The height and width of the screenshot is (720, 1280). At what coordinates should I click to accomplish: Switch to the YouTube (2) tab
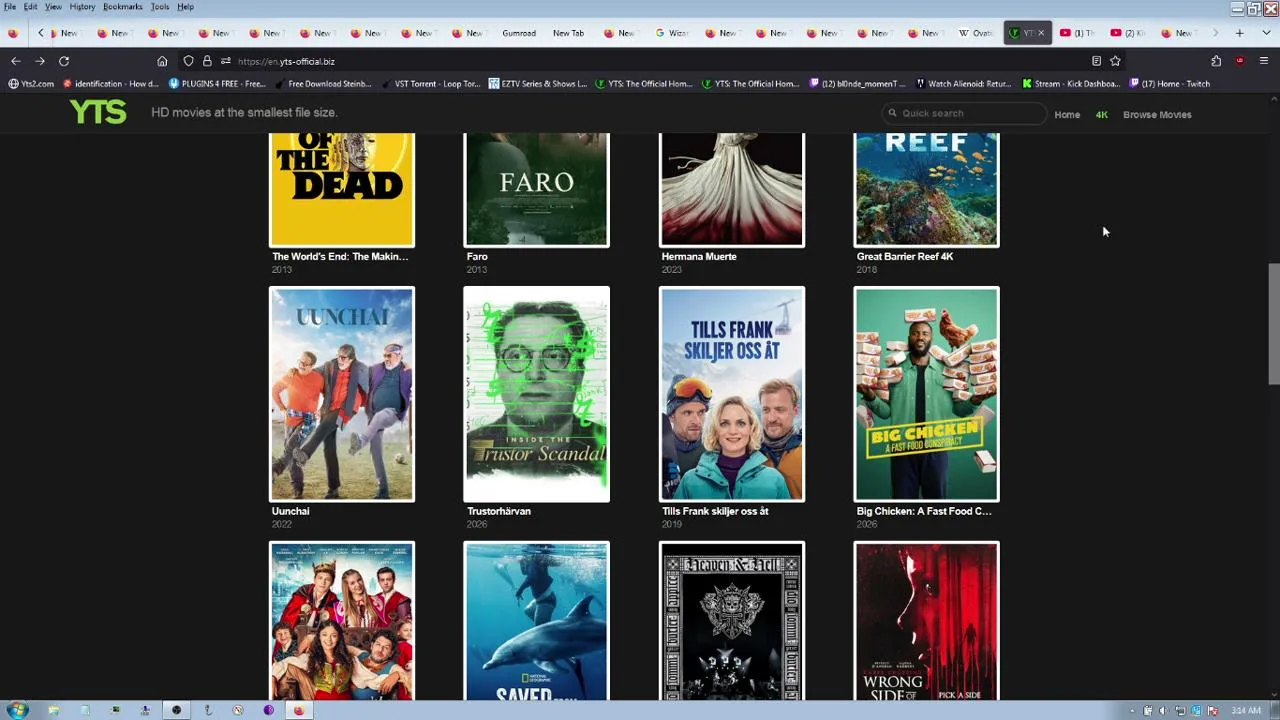click(1128, 33)
